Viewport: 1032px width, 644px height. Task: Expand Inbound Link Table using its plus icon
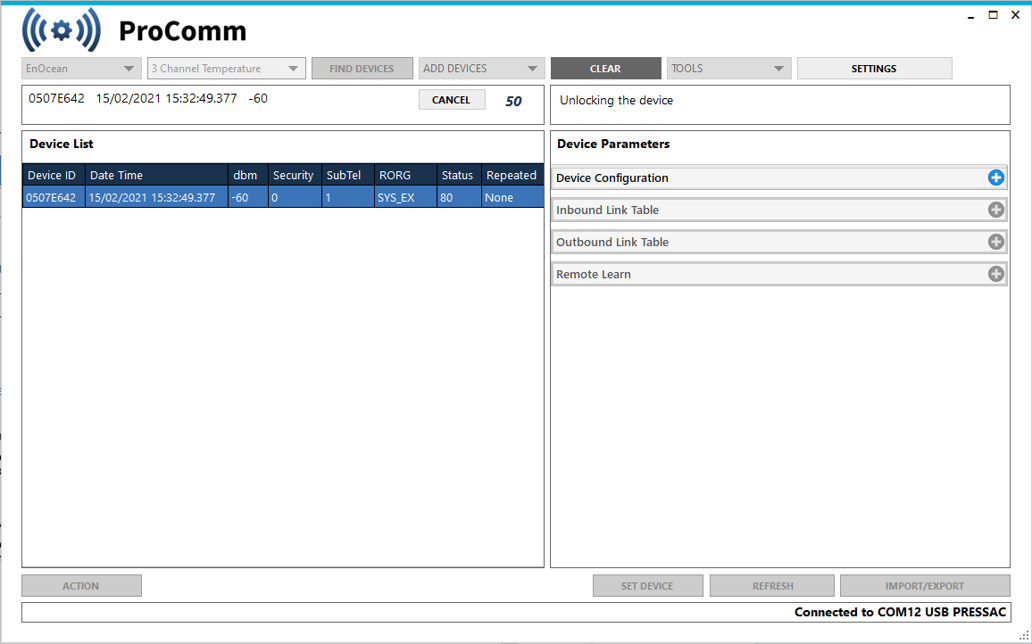(996, 209)
